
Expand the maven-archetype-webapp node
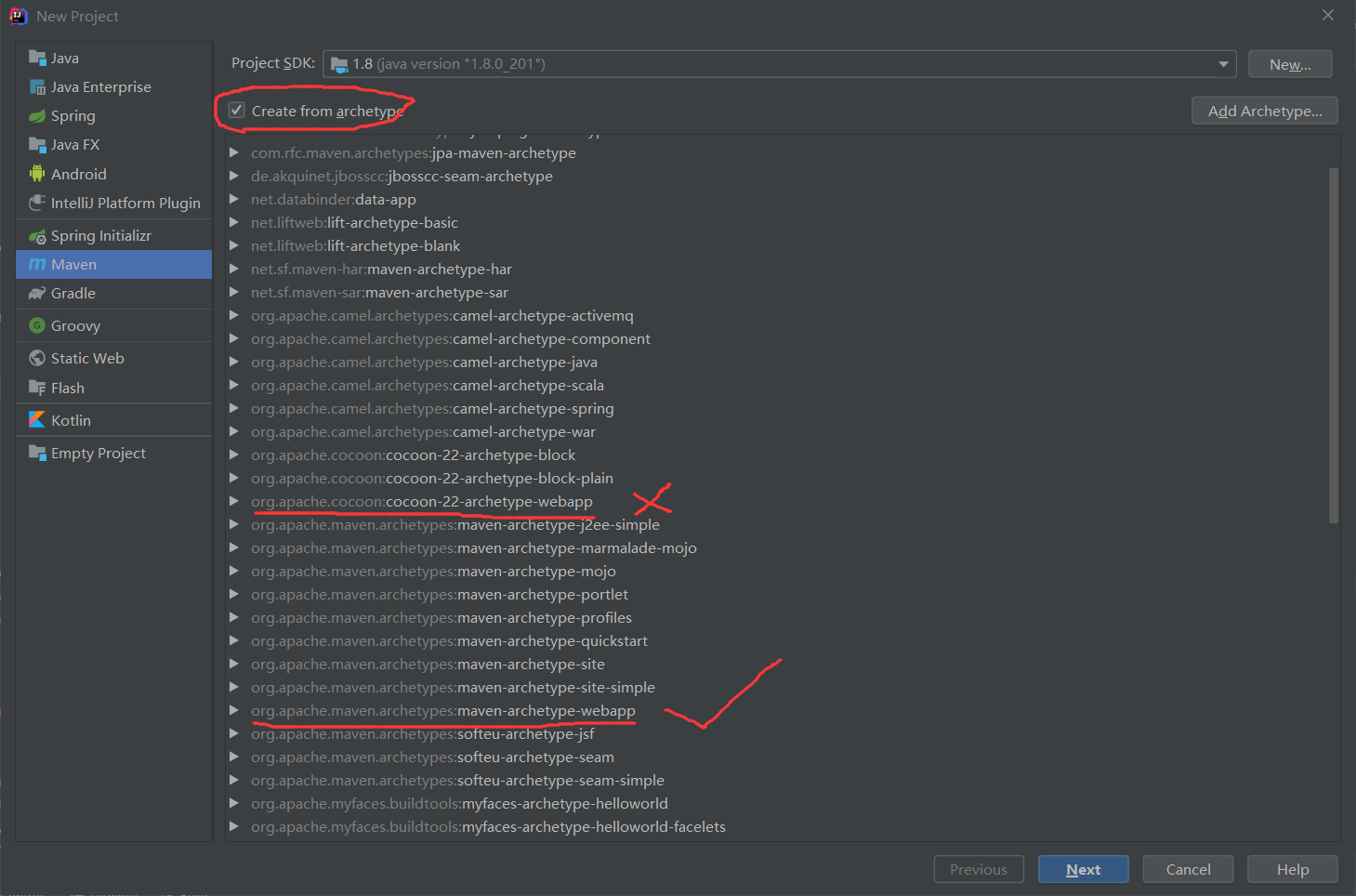[x=234, y=710]
